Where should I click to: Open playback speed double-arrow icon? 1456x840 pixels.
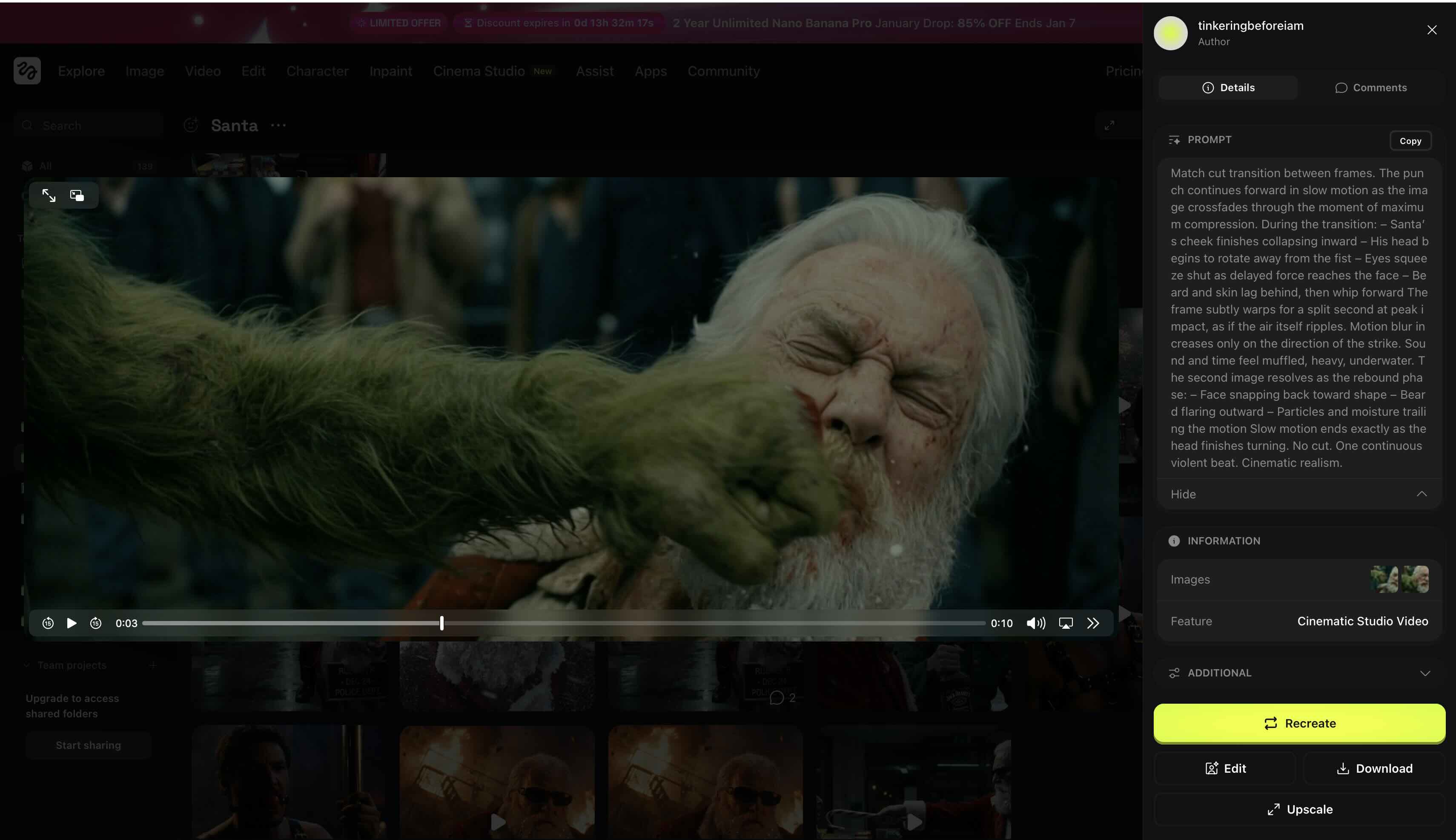1093,623
